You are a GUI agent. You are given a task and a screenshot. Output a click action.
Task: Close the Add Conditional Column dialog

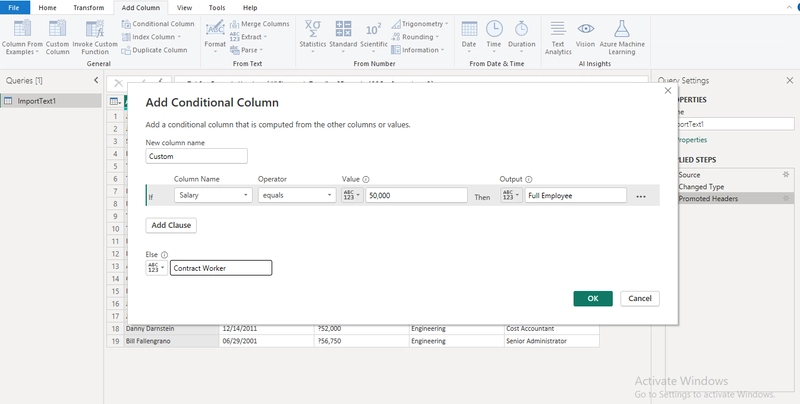click(x=668, y=91)
